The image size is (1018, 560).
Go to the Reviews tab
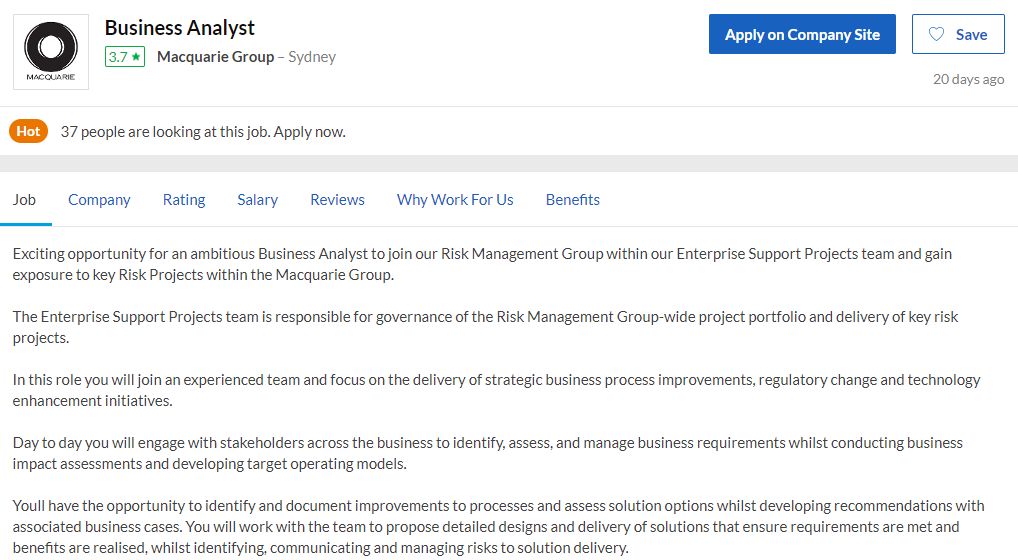pos(337,200)
